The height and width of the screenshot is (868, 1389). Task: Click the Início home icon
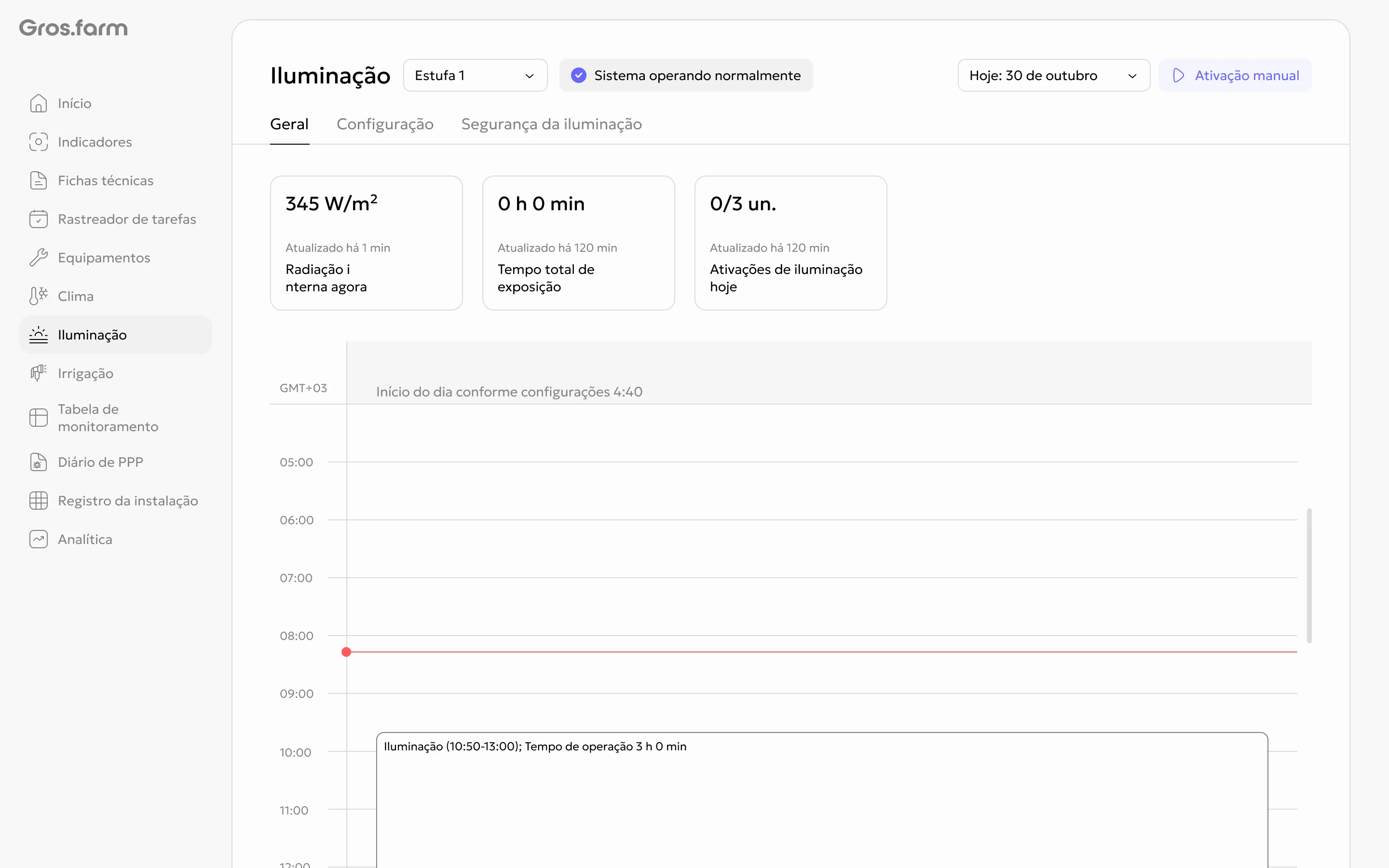point(39,103)
